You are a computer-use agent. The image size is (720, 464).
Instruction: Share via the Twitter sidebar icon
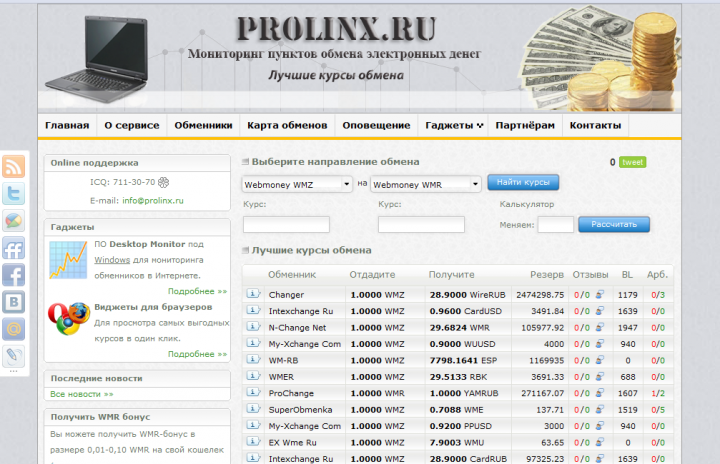[x=13, y=193]
